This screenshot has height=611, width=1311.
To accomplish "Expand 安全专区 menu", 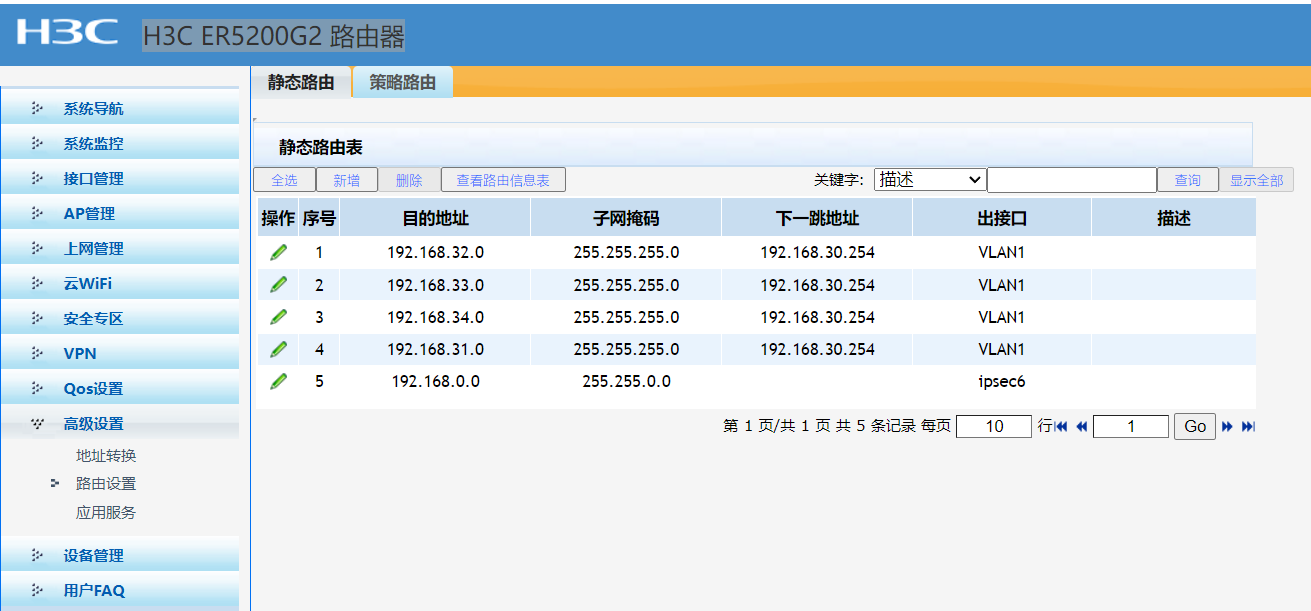I will point(120,319).
